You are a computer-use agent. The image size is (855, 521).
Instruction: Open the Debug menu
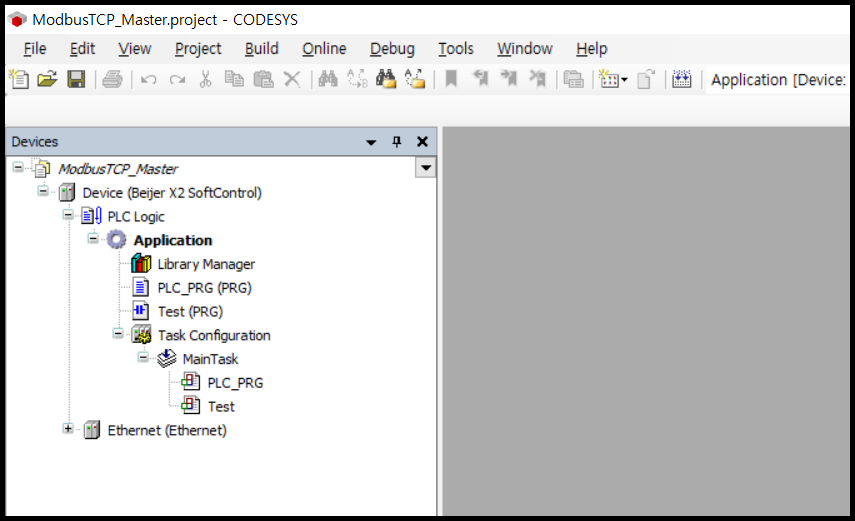click(393, 49)
